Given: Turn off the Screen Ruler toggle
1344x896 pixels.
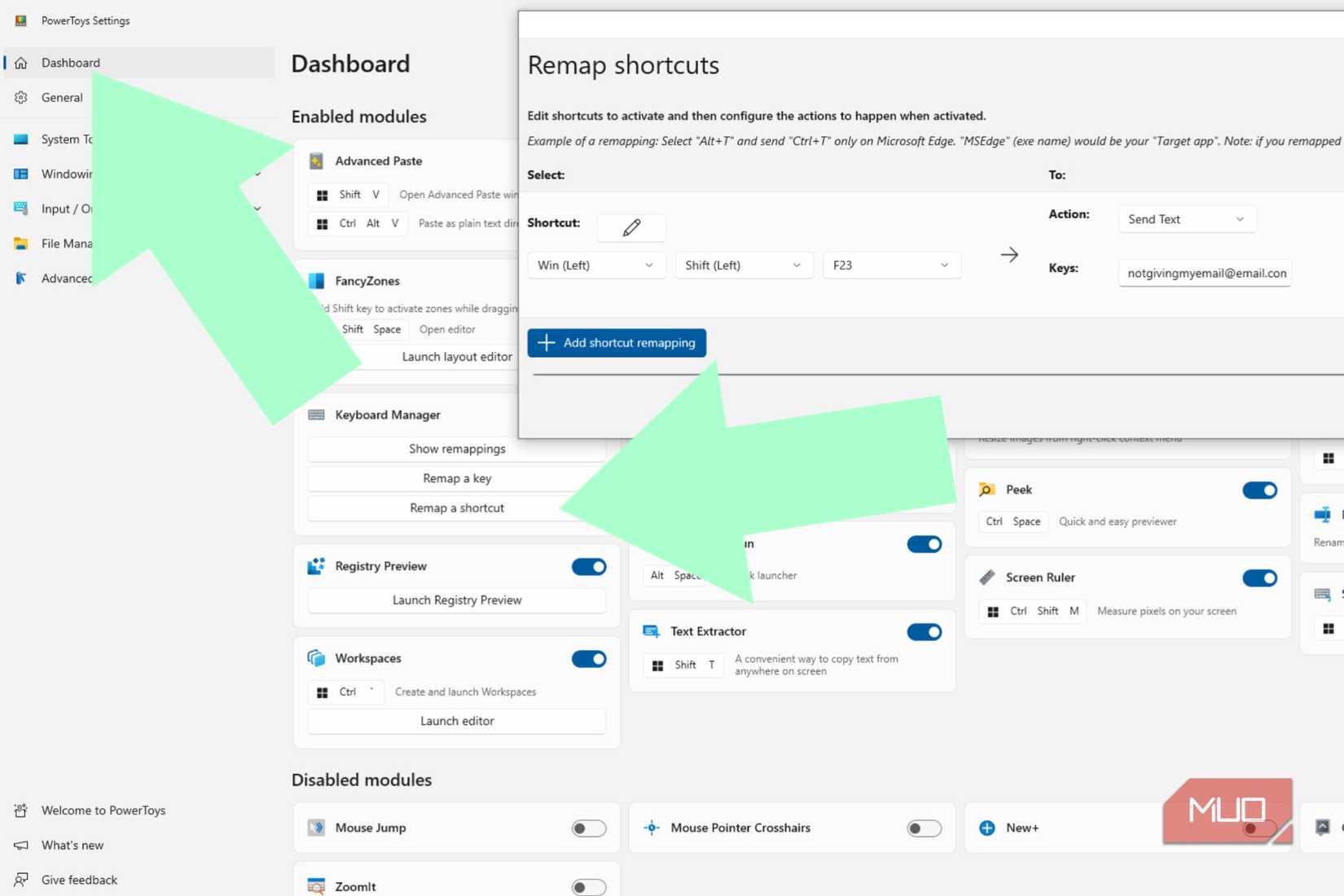Looking at the screenshot, I should [1260, 578].
